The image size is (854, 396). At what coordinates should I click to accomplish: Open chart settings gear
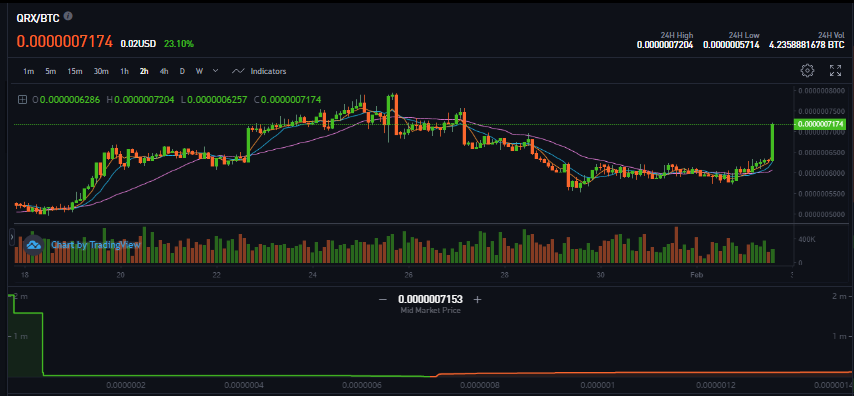click(x=807, y=71)
